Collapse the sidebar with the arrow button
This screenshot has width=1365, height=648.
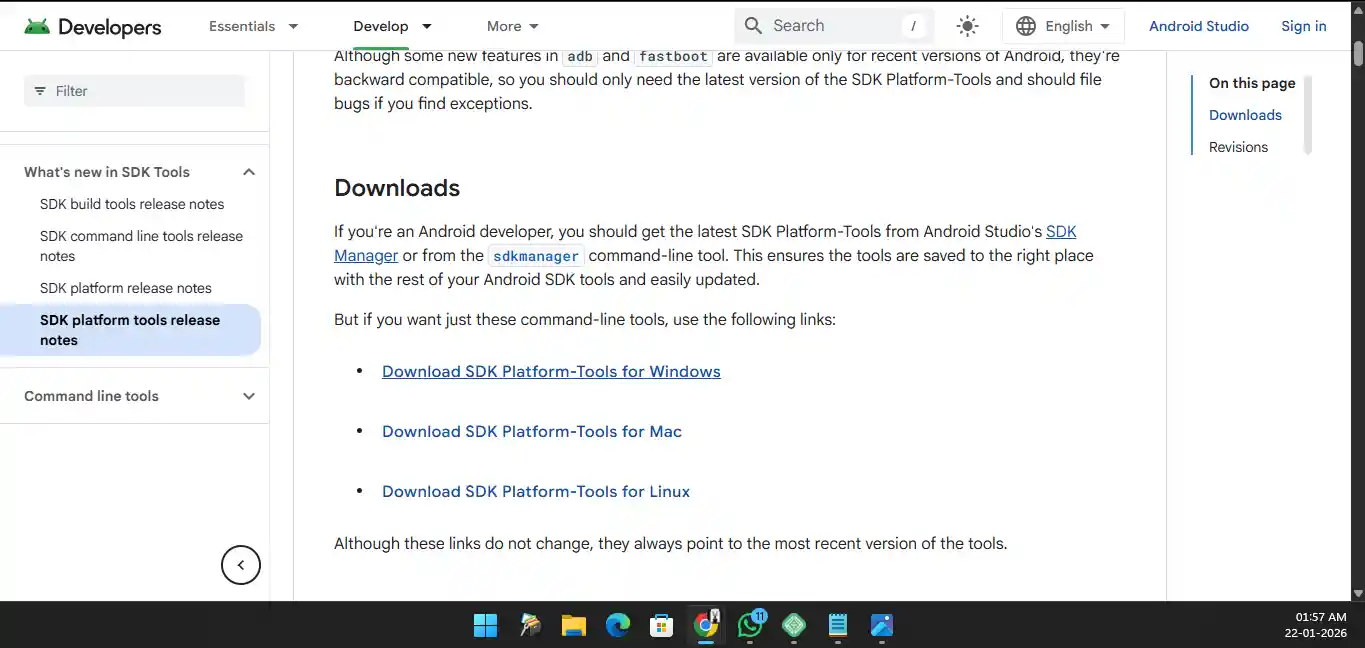tap(240, 565)
